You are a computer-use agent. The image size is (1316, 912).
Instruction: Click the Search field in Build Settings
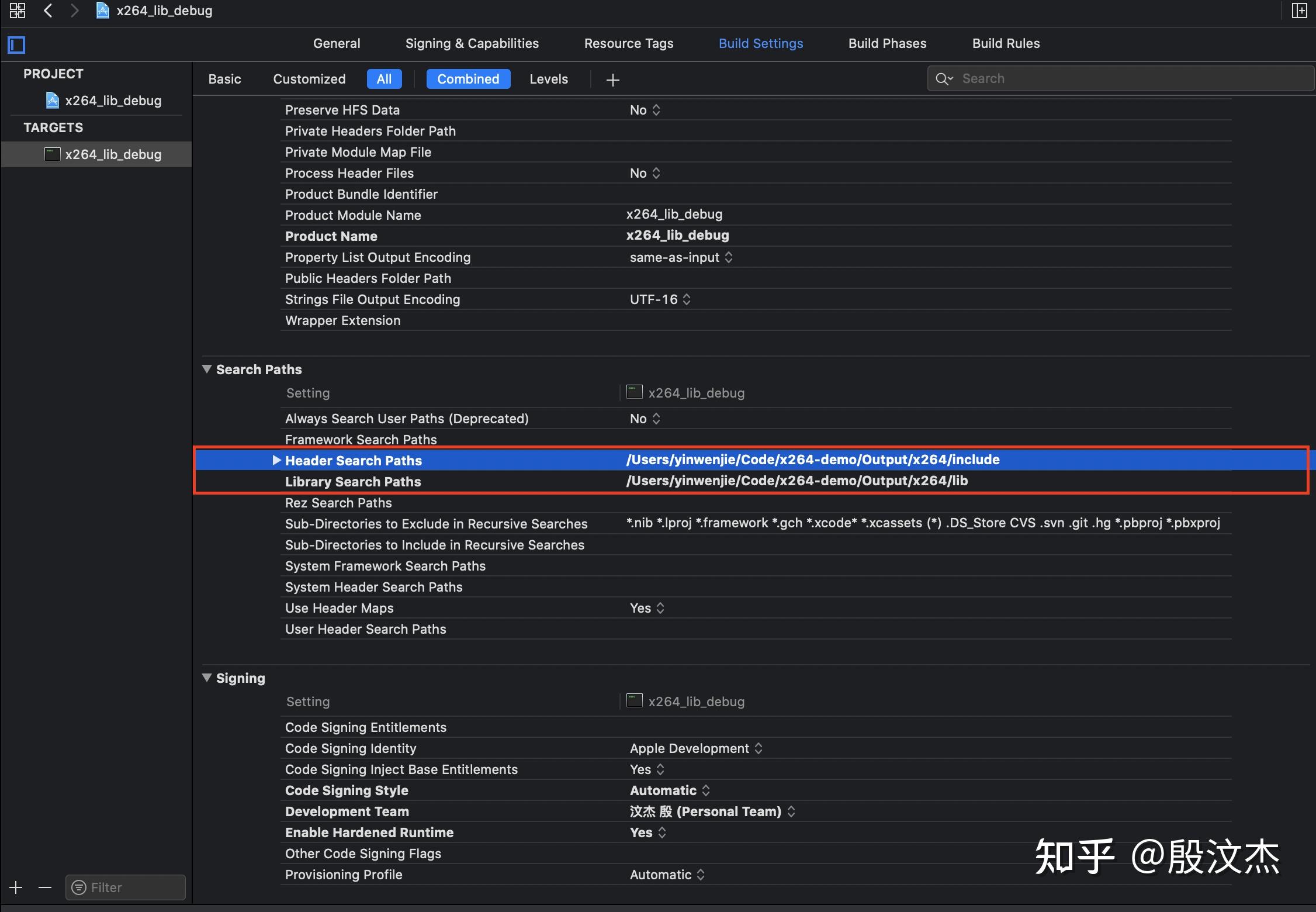[1052, 78]
